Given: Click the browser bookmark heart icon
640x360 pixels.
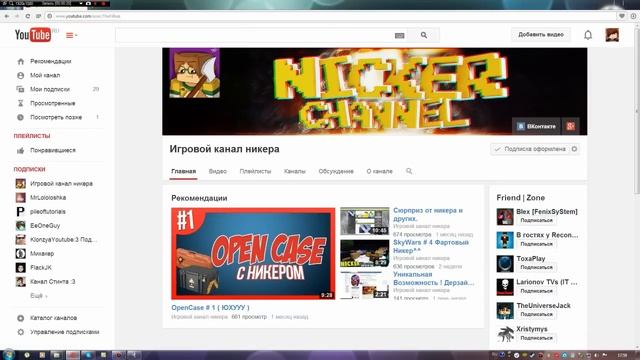Looking at the screenshot, I should pyautogui.click(x=622, y=16).
